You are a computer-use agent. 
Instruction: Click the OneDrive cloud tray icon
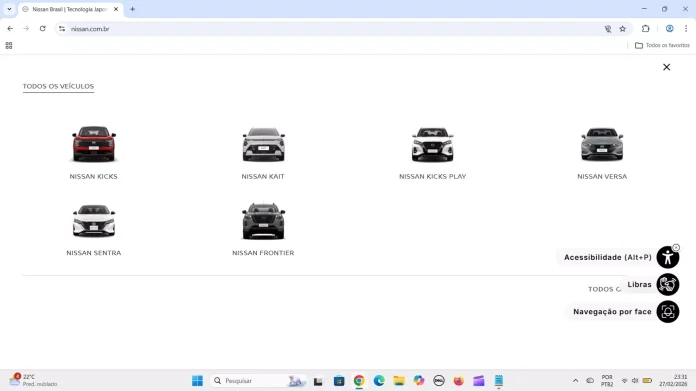pyautogui.click(x=590, y=381)
